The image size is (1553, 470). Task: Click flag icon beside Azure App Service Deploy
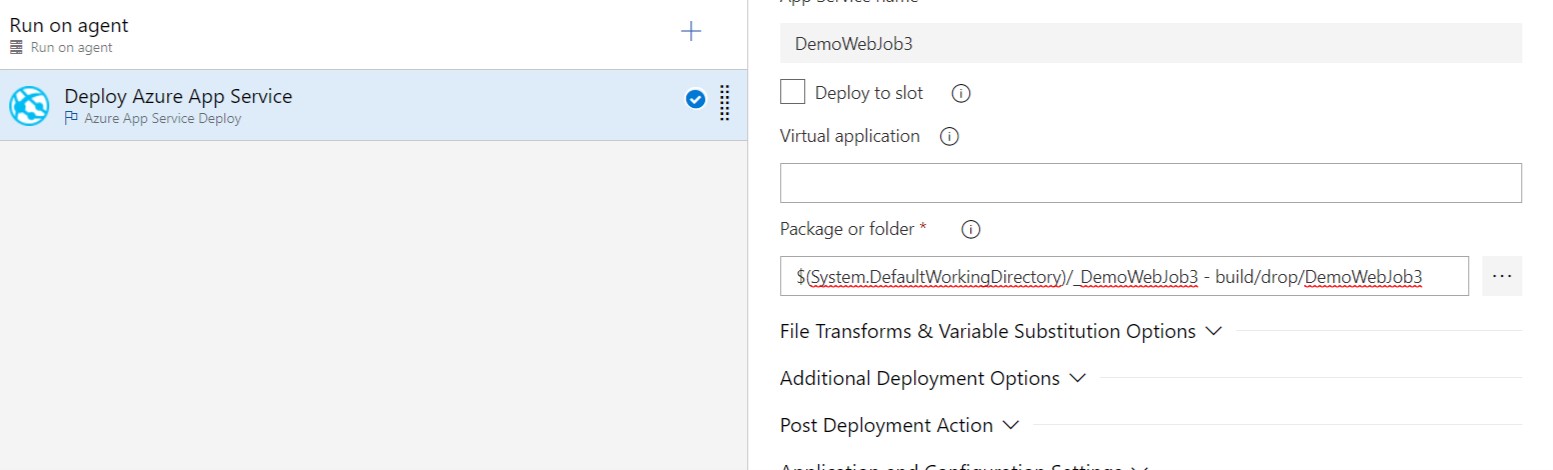[x=71, y=118]
